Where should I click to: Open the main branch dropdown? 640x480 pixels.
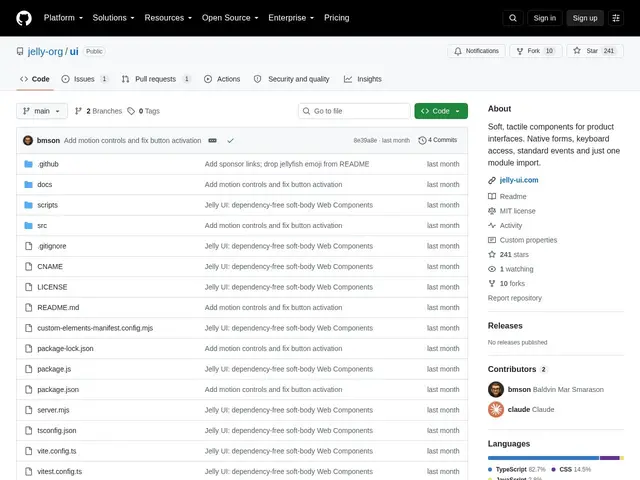pos(42,111)
